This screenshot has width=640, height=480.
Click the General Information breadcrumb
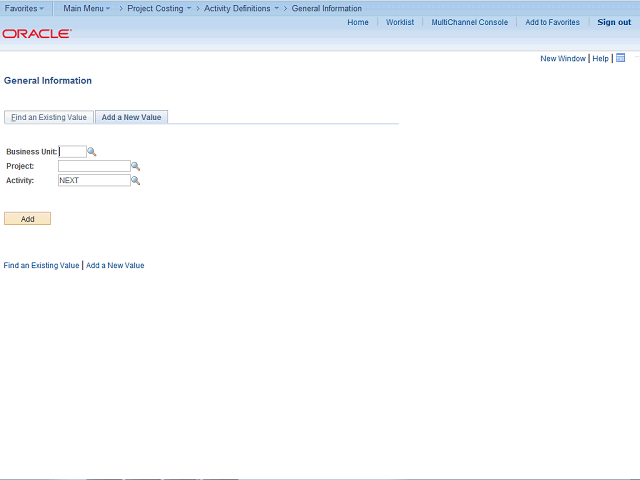327,8
